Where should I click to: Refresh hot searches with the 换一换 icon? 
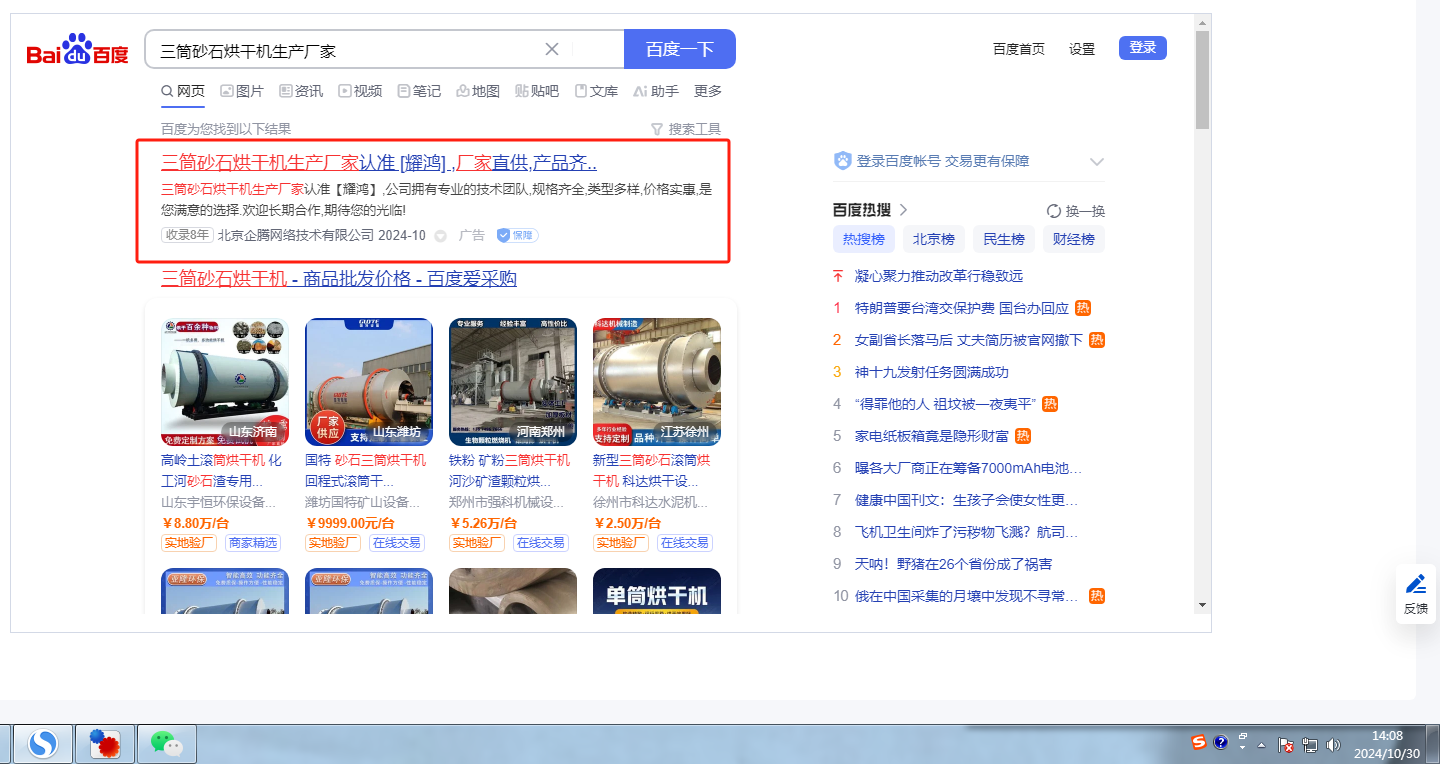1053,211
